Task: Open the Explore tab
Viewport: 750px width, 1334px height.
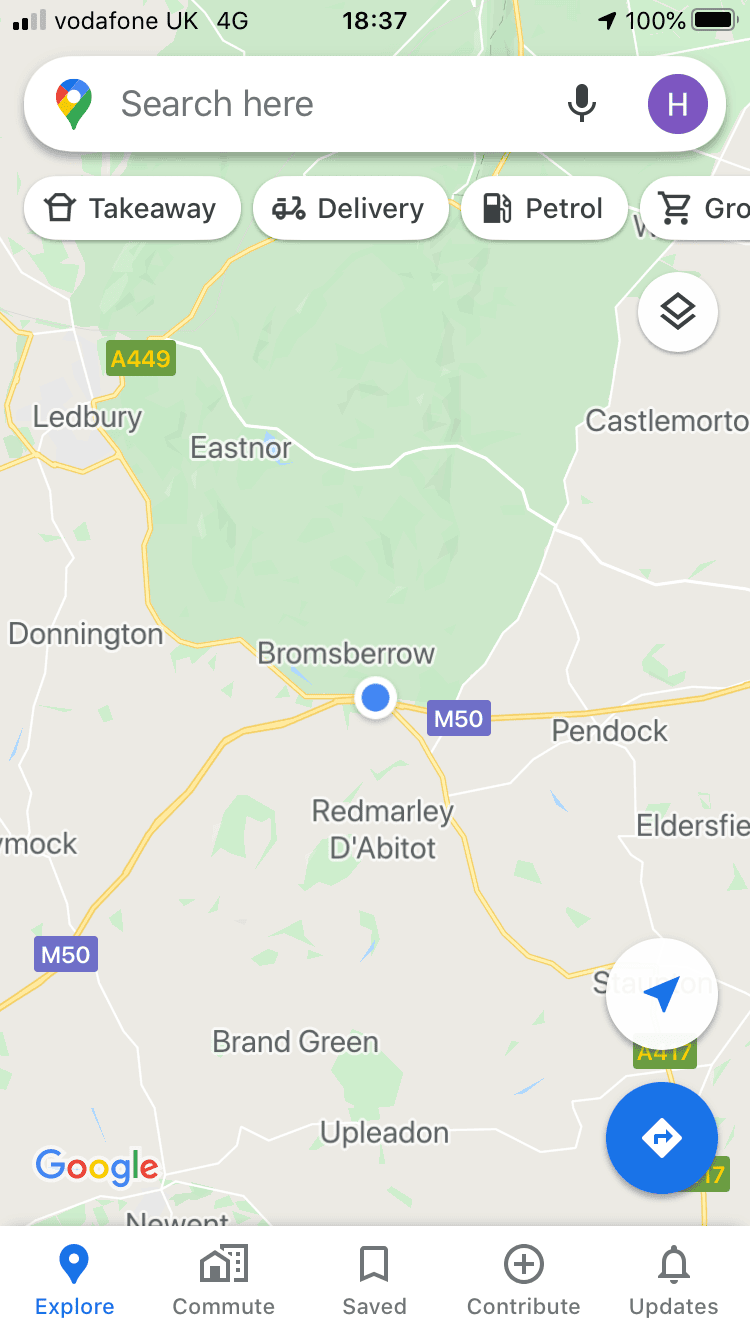Action: click(x=74, y=1281)
